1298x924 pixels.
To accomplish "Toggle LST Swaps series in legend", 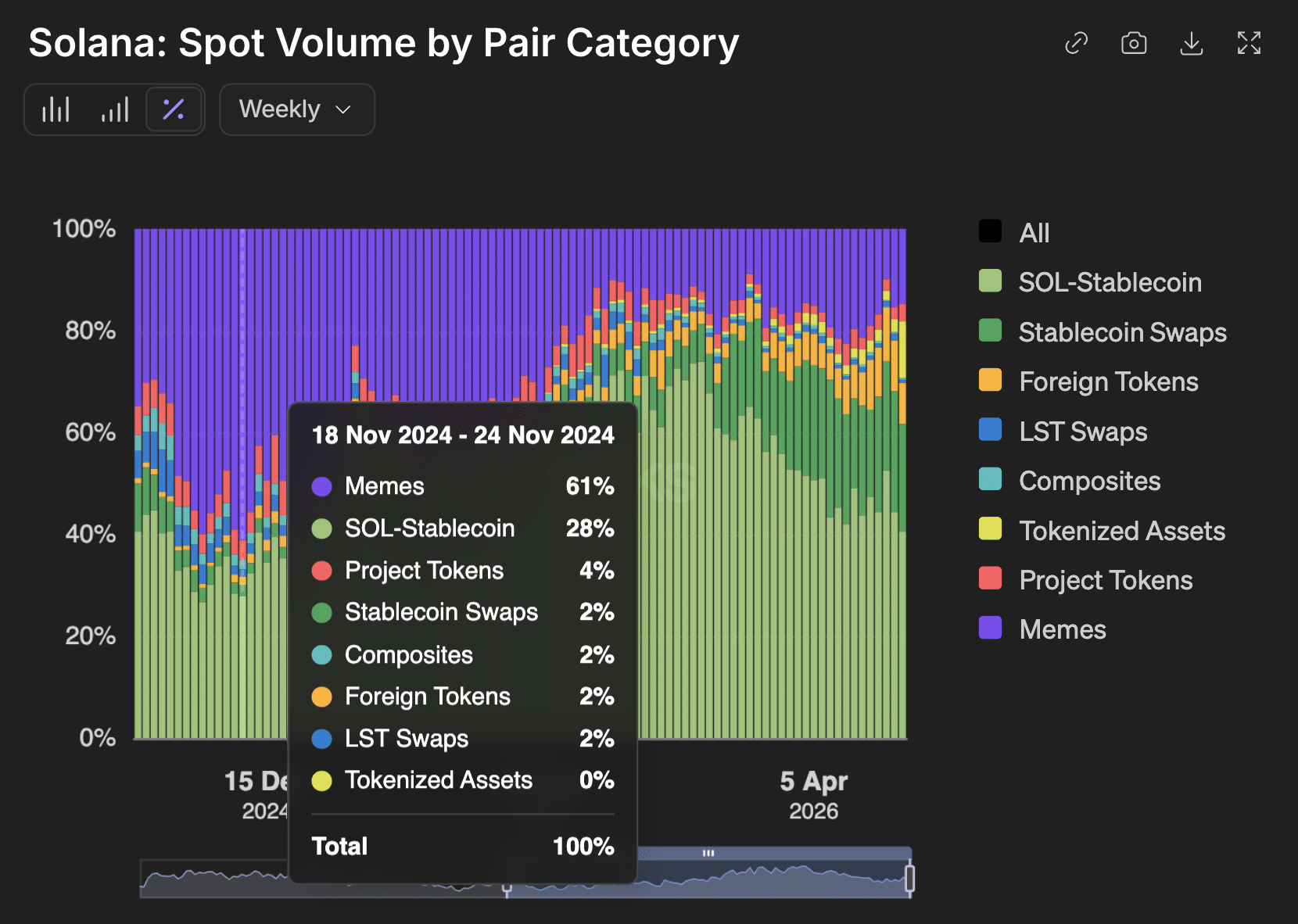I will [x=1063, y=431].
